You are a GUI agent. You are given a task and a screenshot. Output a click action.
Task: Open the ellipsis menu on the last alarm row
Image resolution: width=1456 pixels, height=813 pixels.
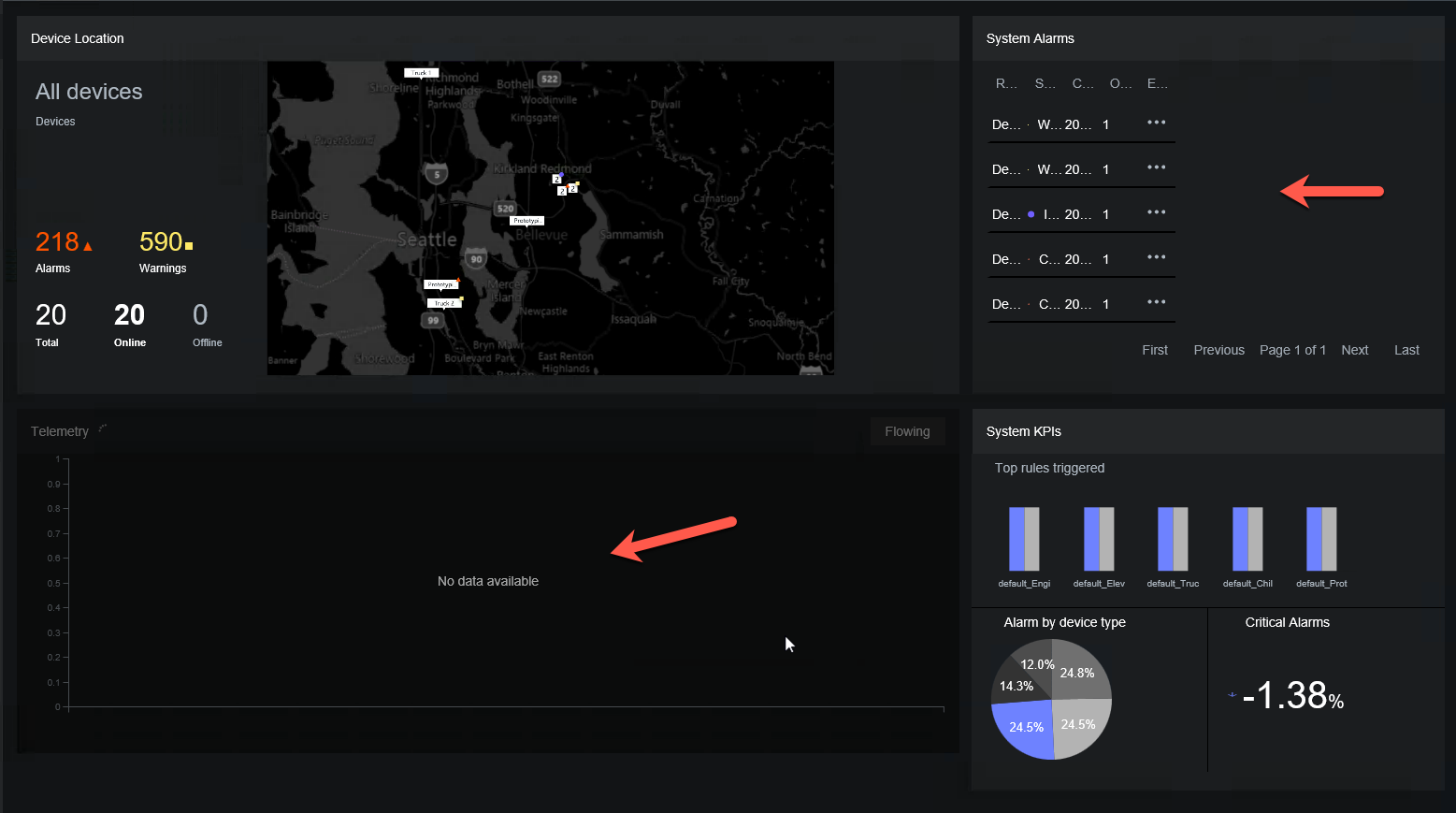[1156, 303]
